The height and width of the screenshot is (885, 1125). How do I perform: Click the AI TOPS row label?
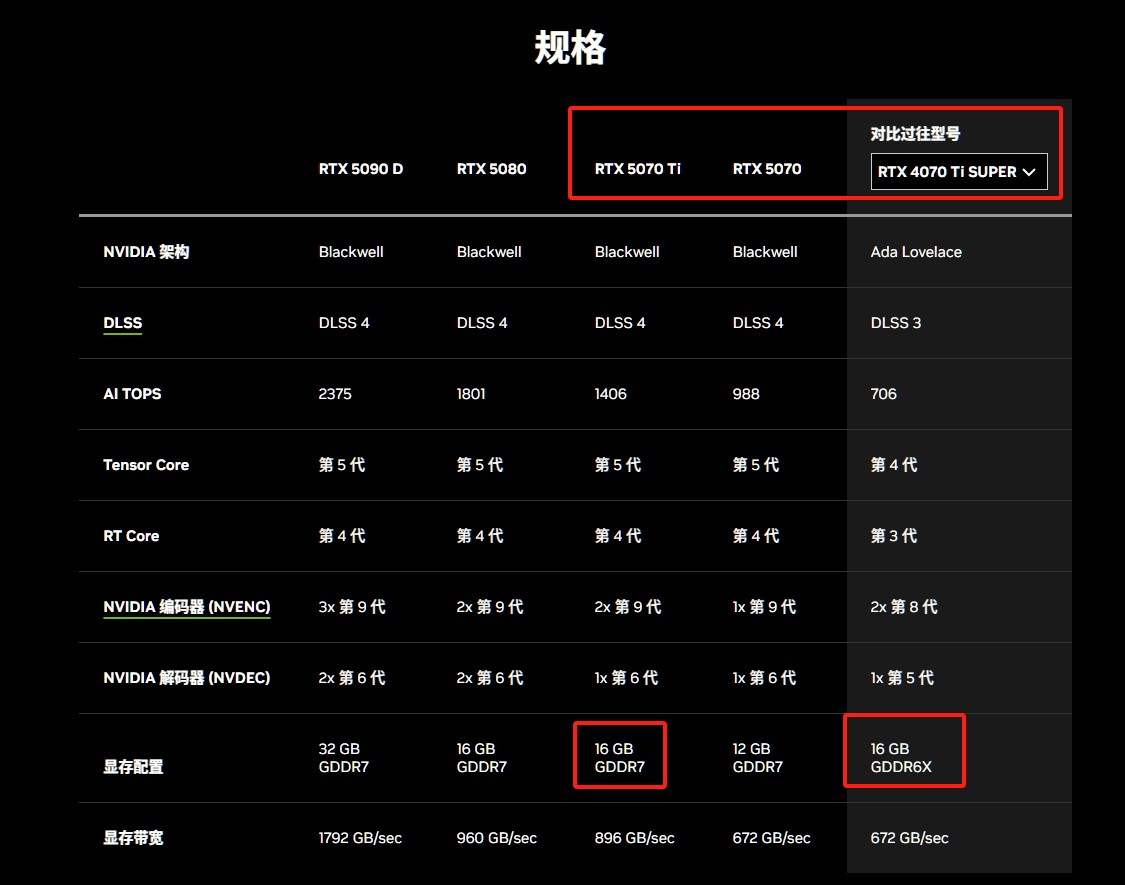[x=132, y=394]
